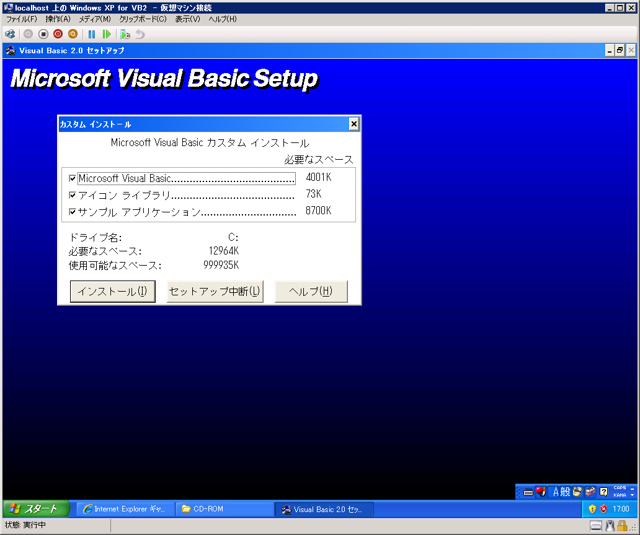This screenshot has height=535, width=640.
Task: Click the 17:00 tray clock
Action: coord(621,509)
